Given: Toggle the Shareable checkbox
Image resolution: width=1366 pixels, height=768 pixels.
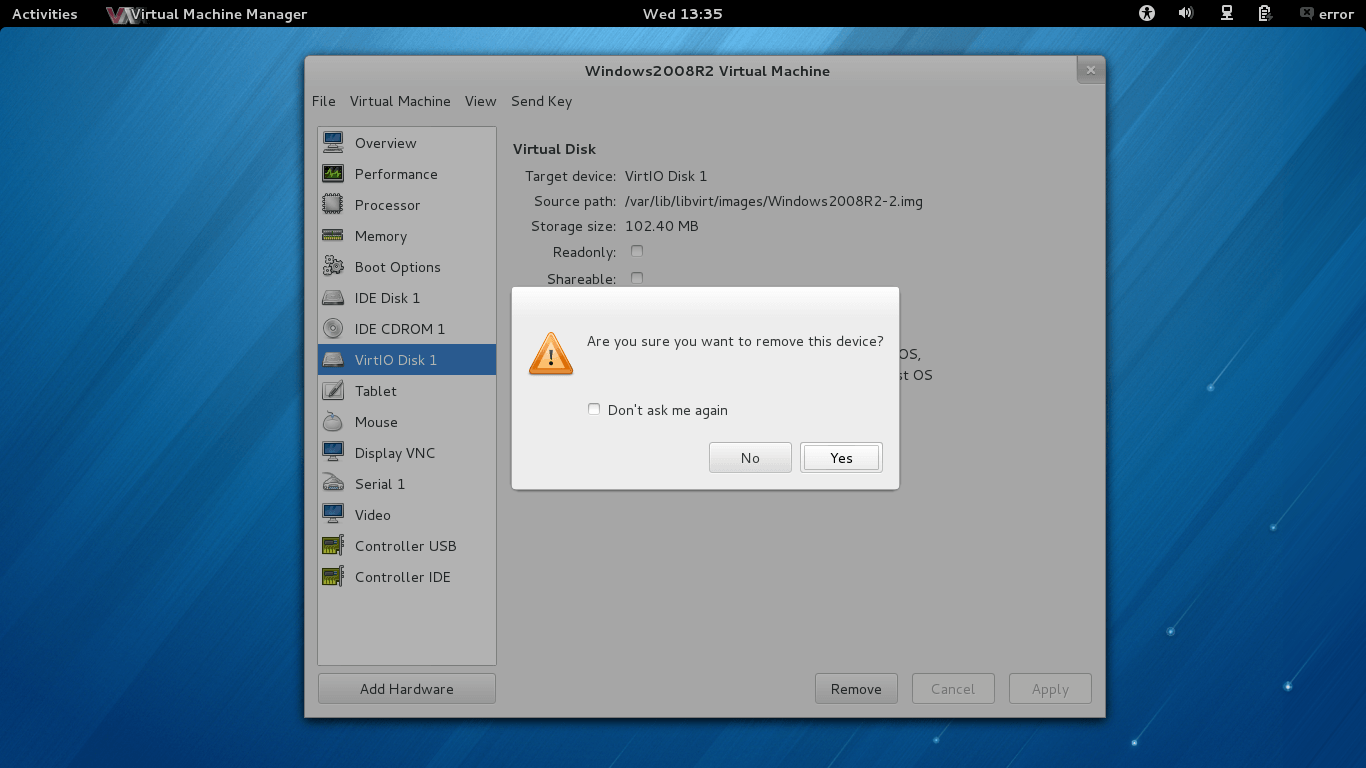Looking at the screenshot, I should point(637,278).
